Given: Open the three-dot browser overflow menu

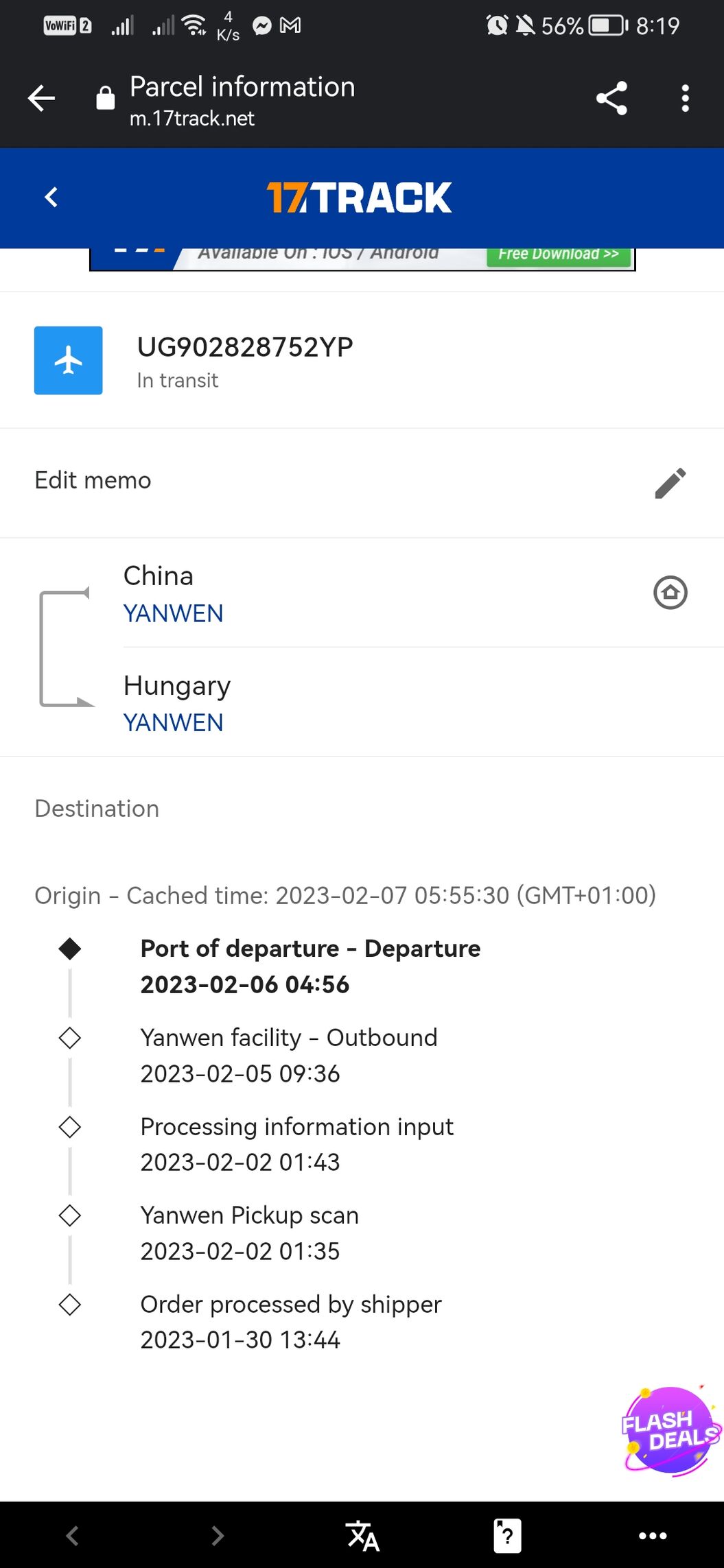Looking at the screenshot, I should (x=685, y=98).
